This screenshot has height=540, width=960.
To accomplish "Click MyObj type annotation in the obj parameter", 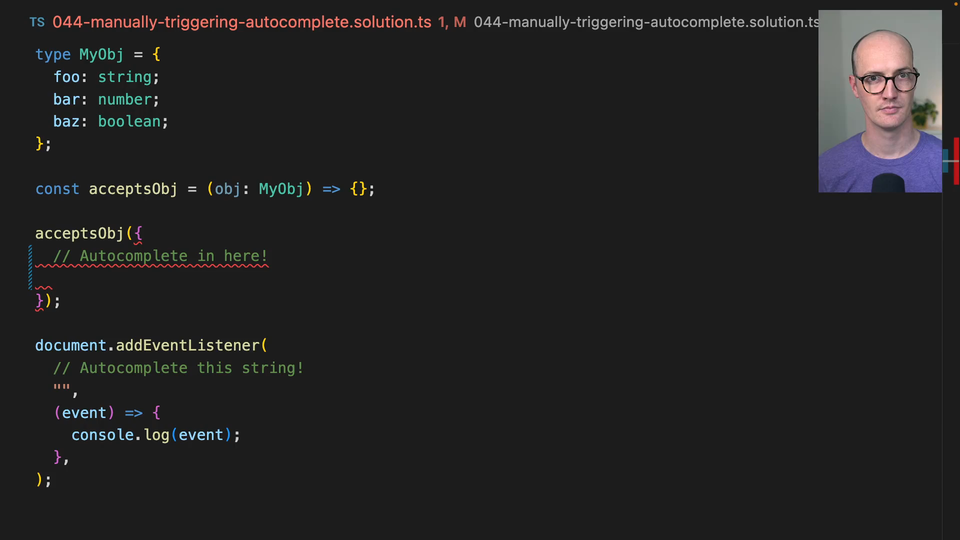I will click(x=281, y=189).
